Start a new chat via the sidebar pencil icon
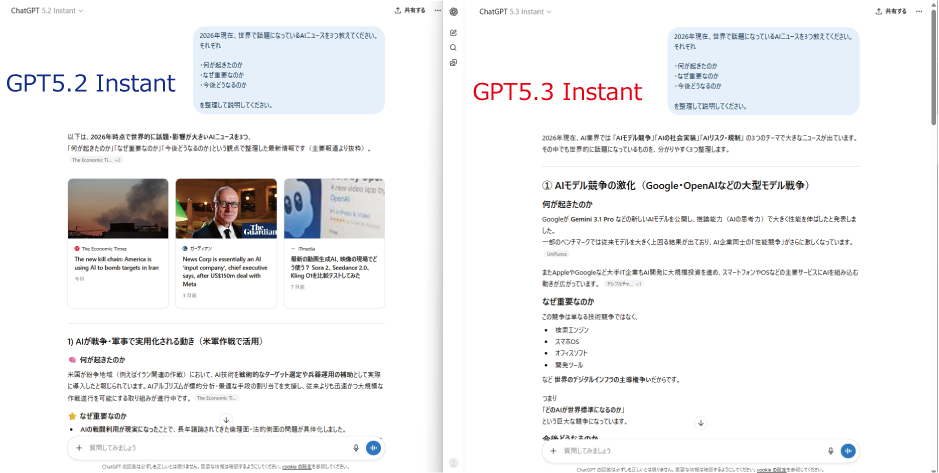939x473 pixels. [x=454, y=32]
